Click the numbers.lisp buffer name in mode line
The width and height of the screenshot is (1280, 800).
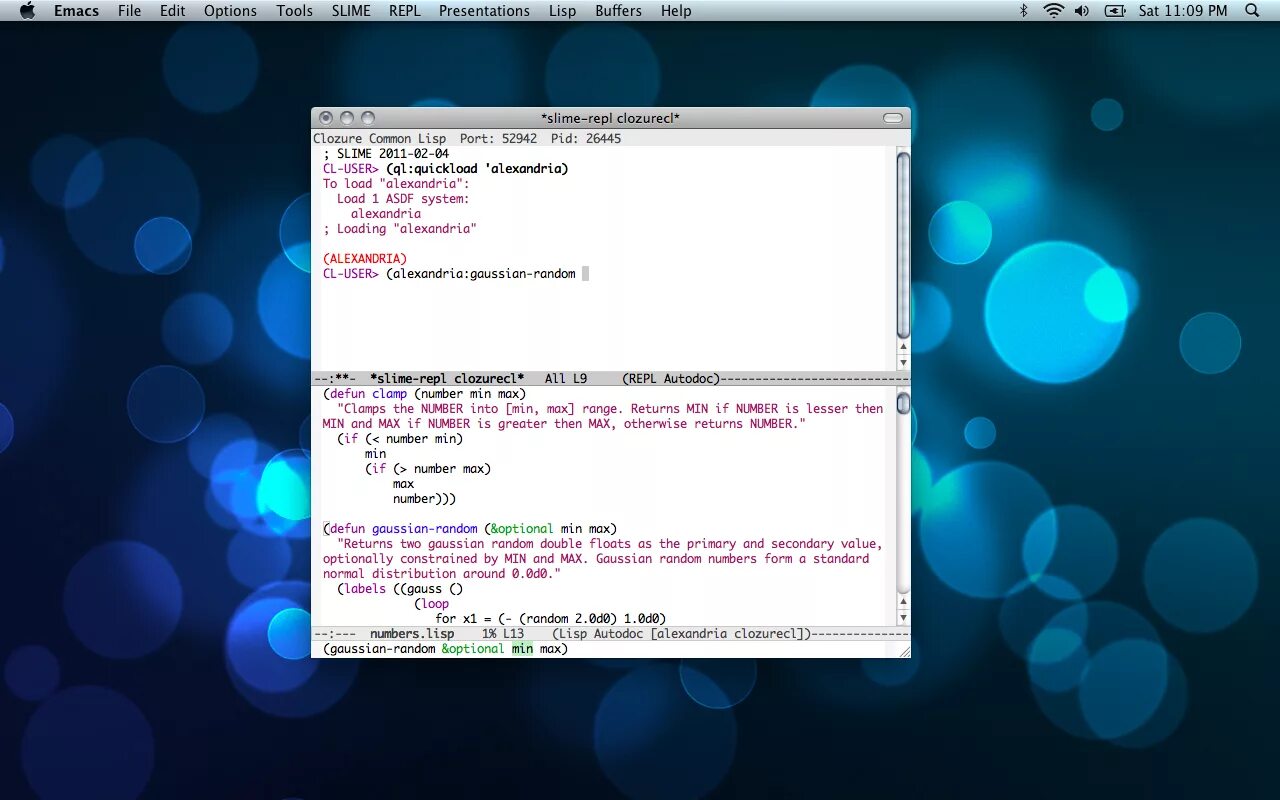(412, 634)
